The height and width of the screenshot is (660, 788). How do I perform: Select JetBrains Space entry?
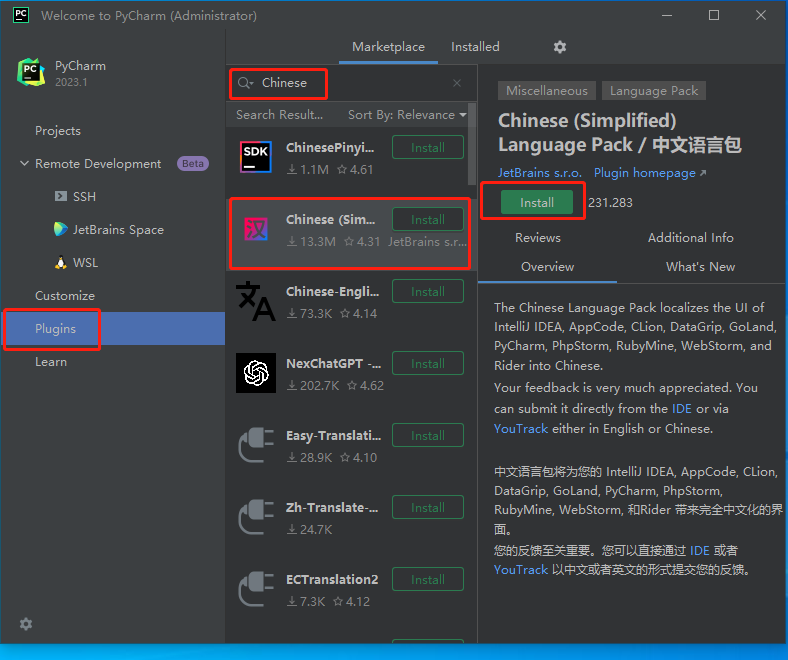point(118,229)
